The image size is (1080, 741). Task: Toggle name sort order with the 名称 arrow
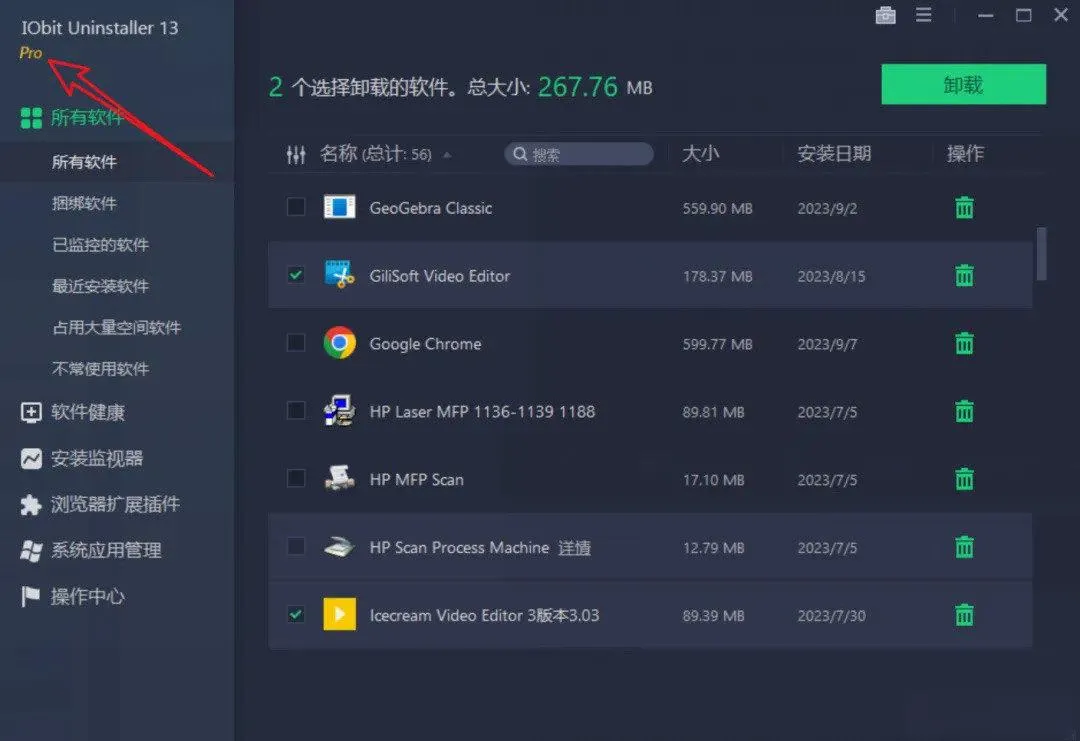coord(448,154)
